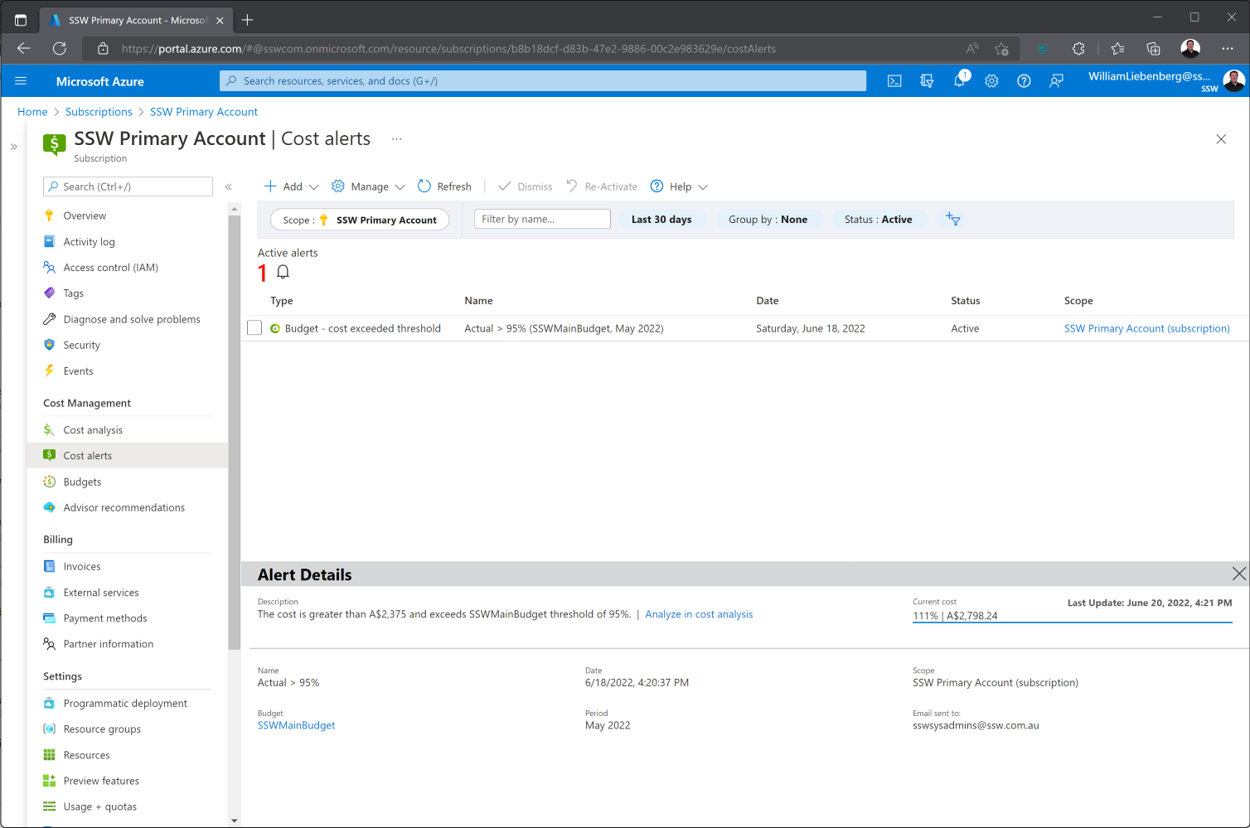The width and height of the screenshot is (1250, 828).
Task: Open directories and subscriptions filter icon
Action: point(927,81)
